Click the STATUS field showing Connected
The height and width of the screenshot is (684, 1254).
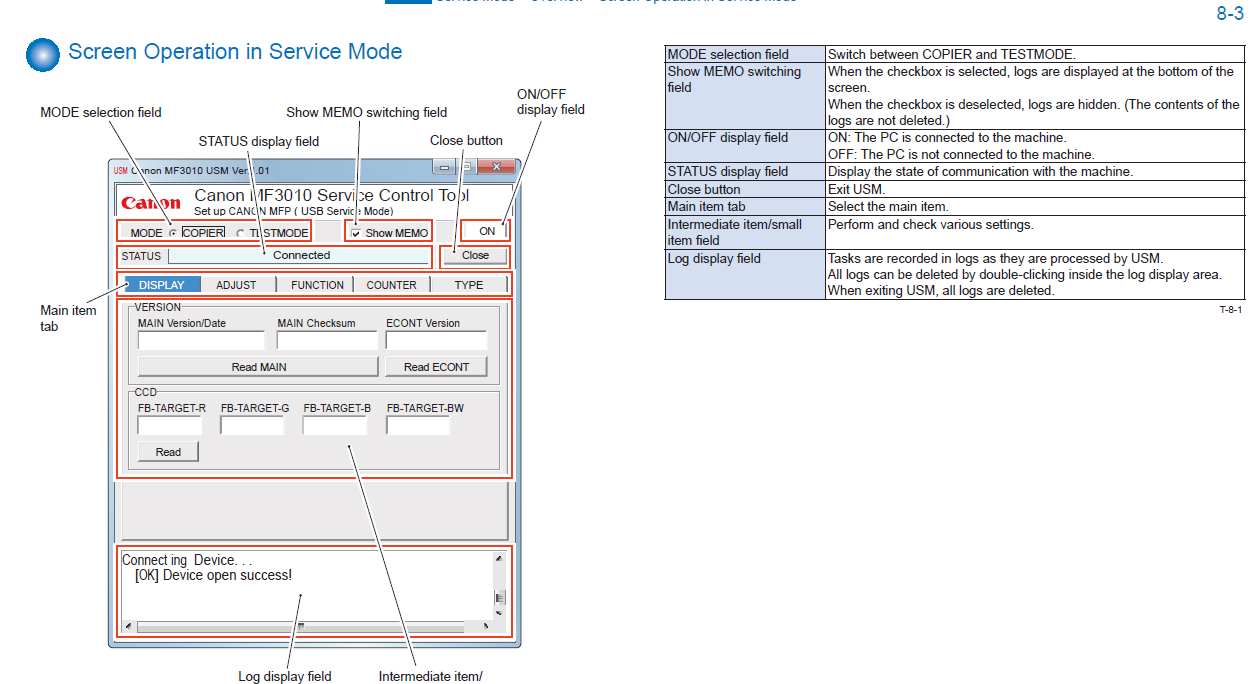(x=300, y=256)
